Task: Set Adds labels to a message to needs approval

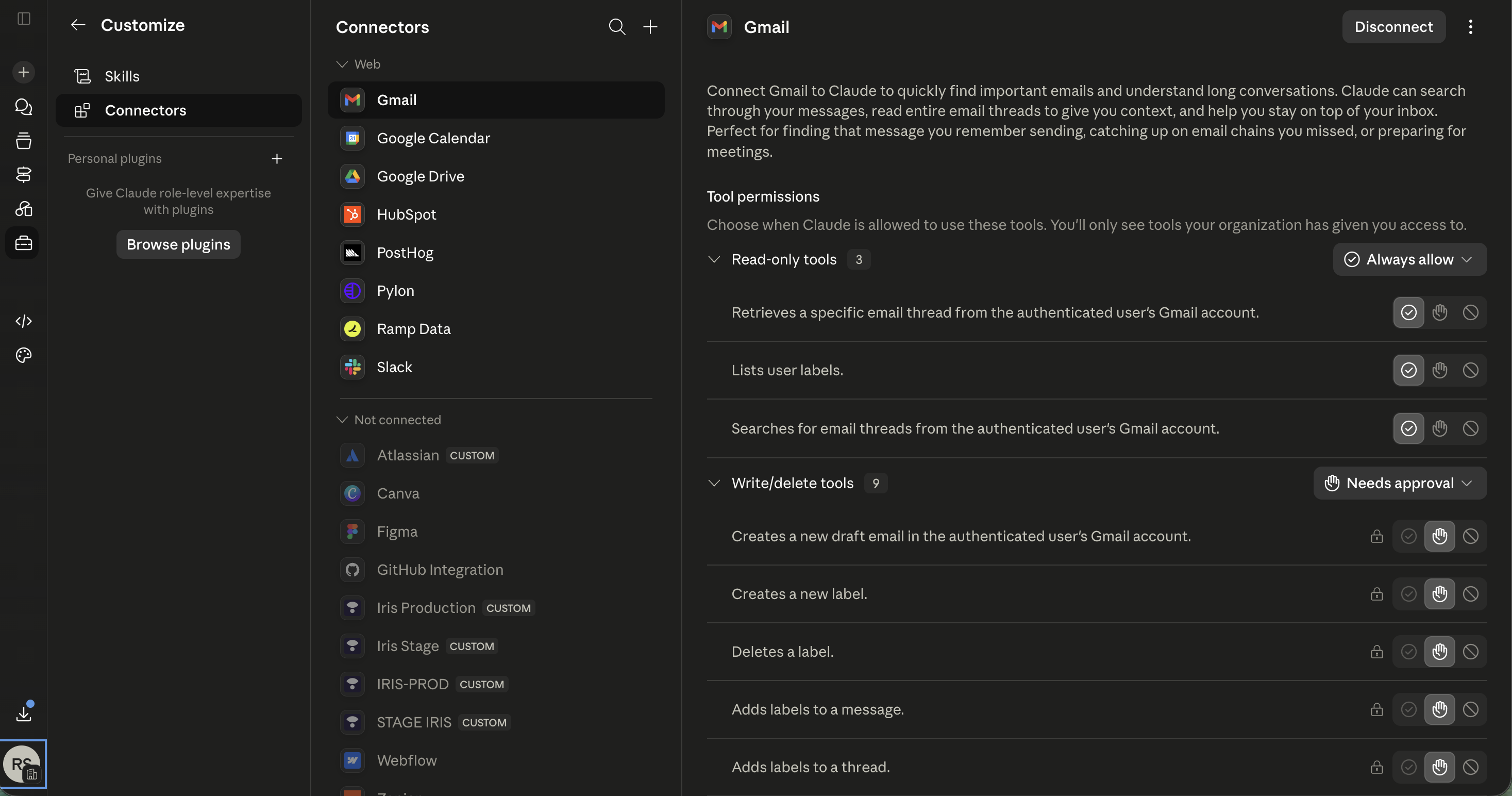Action: (1440, 710)
